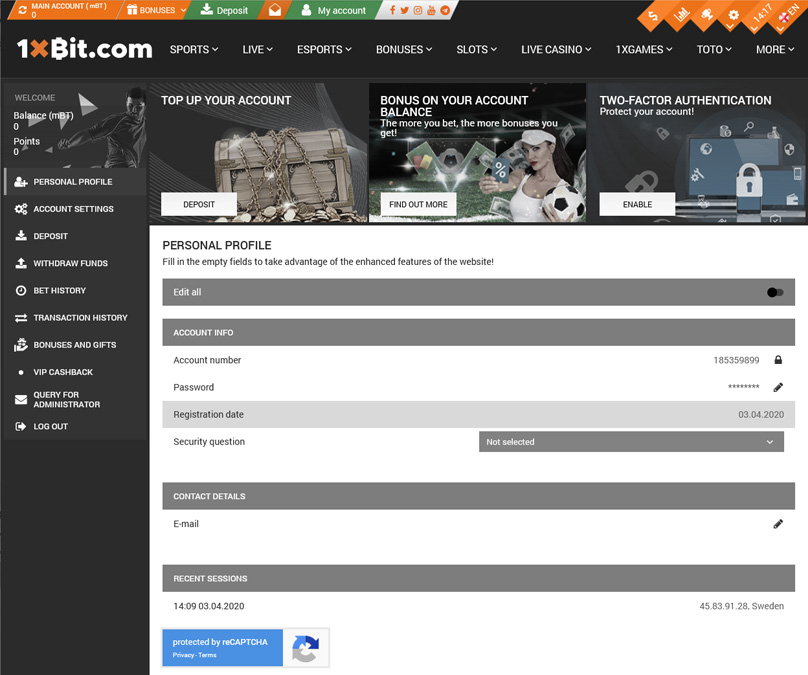Click the FIND OUT MORE banner button

tap(418, 205)
